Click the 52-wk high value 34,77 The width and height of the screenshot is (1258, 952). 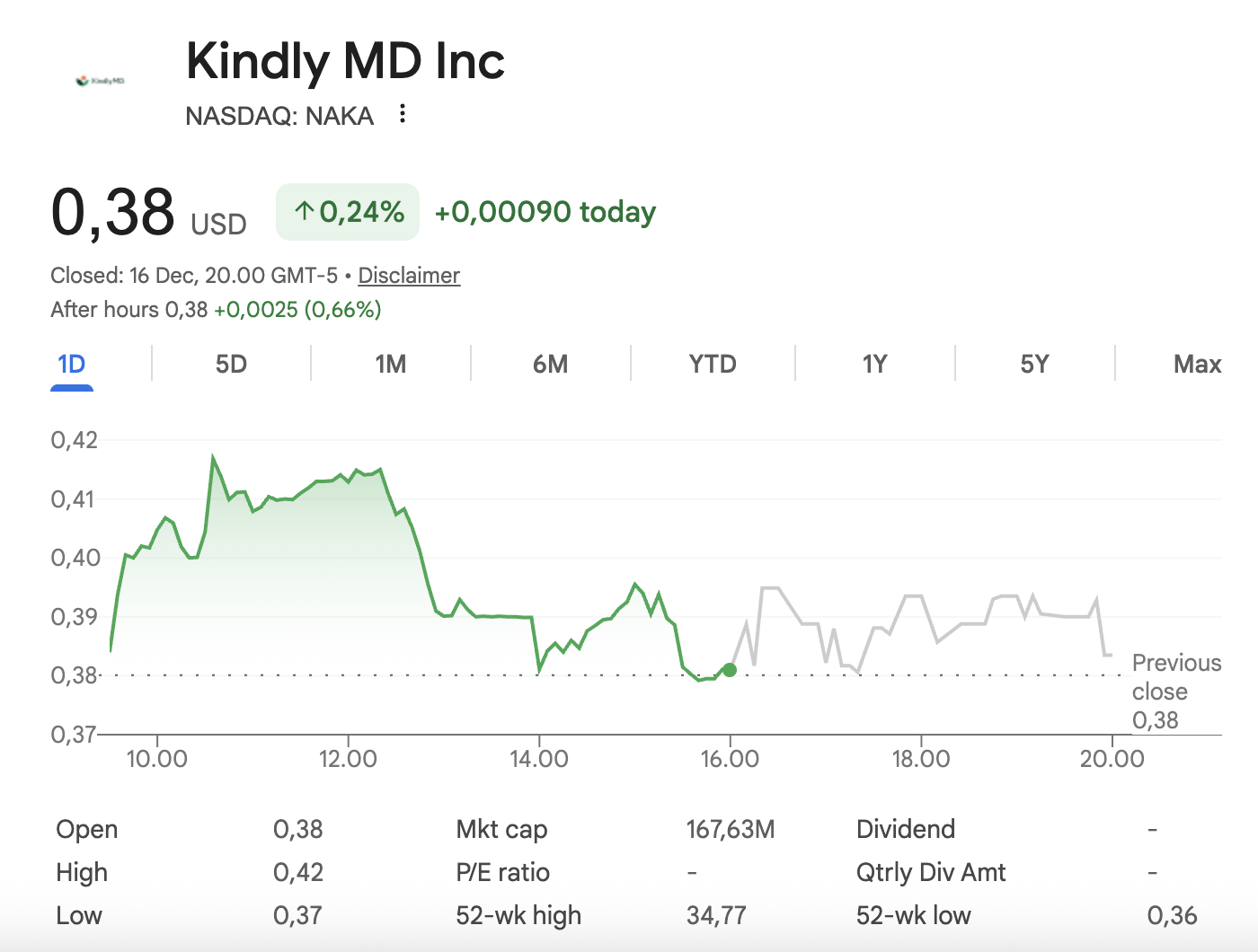716,915
